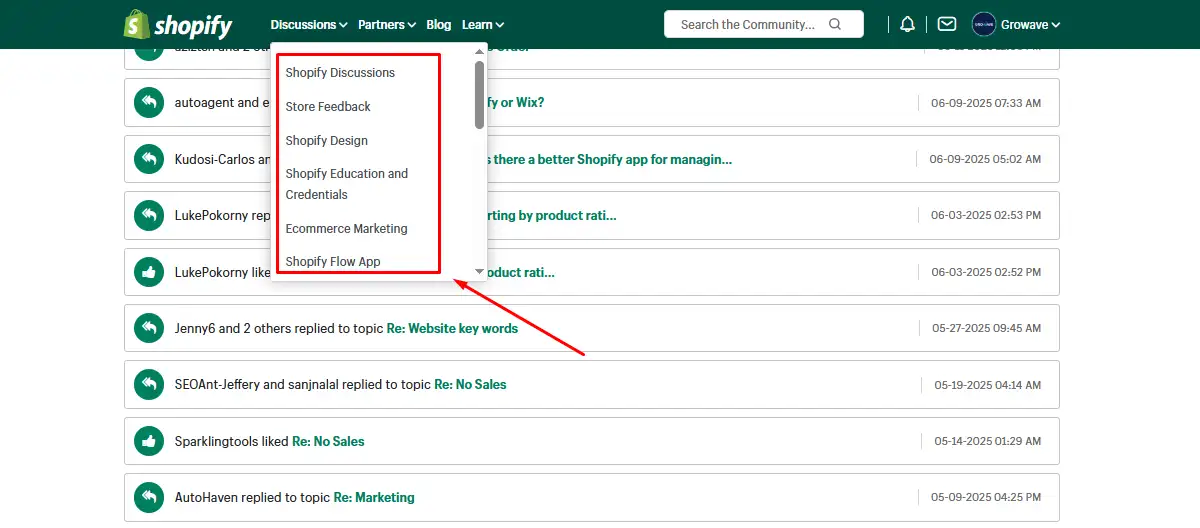The height and width of the screenshot is (528, 1200).
Task: Click text Sparklingtools liked
Action: point(231,441)
